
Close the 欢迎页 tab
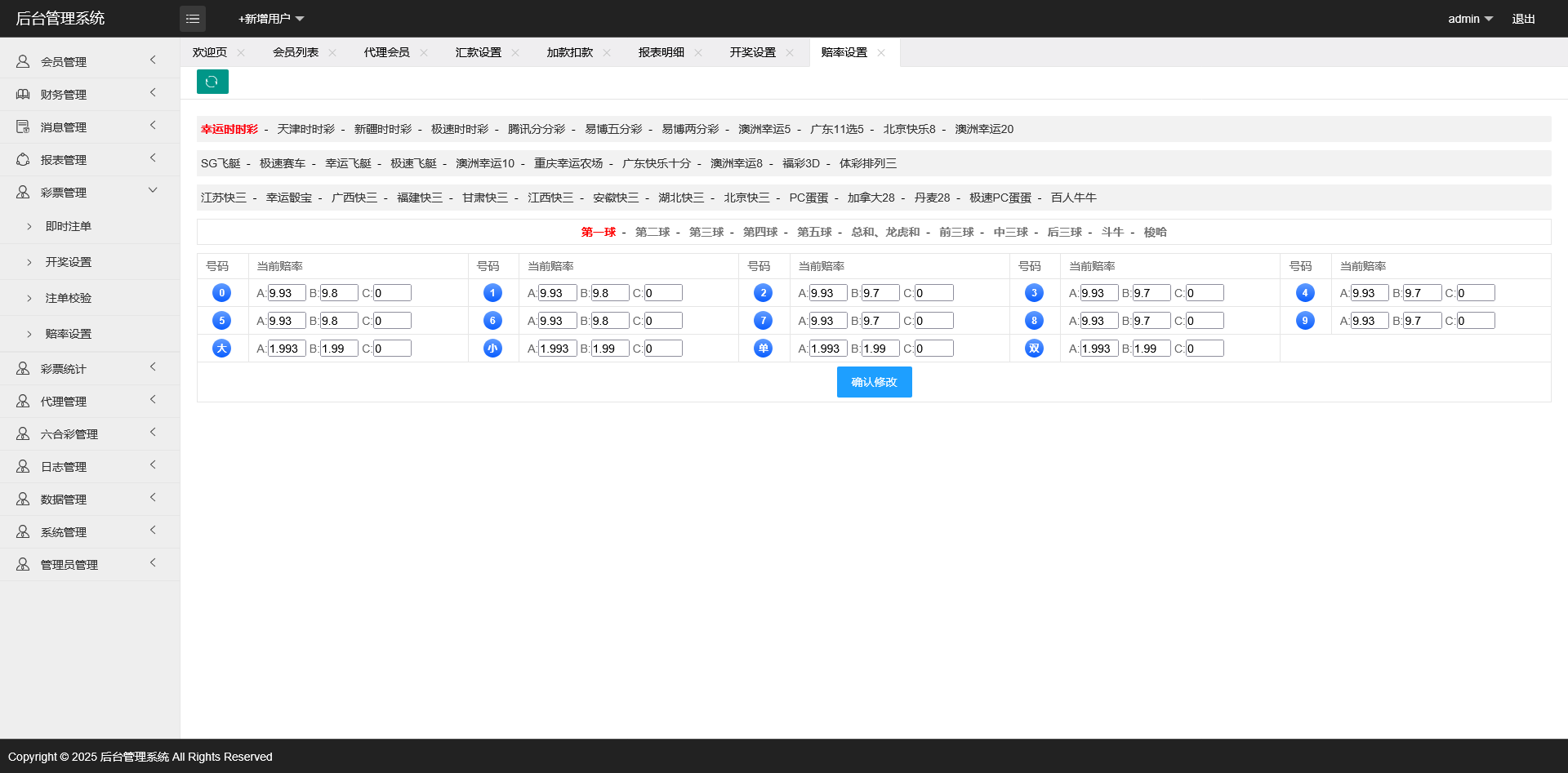coord(241,52)
